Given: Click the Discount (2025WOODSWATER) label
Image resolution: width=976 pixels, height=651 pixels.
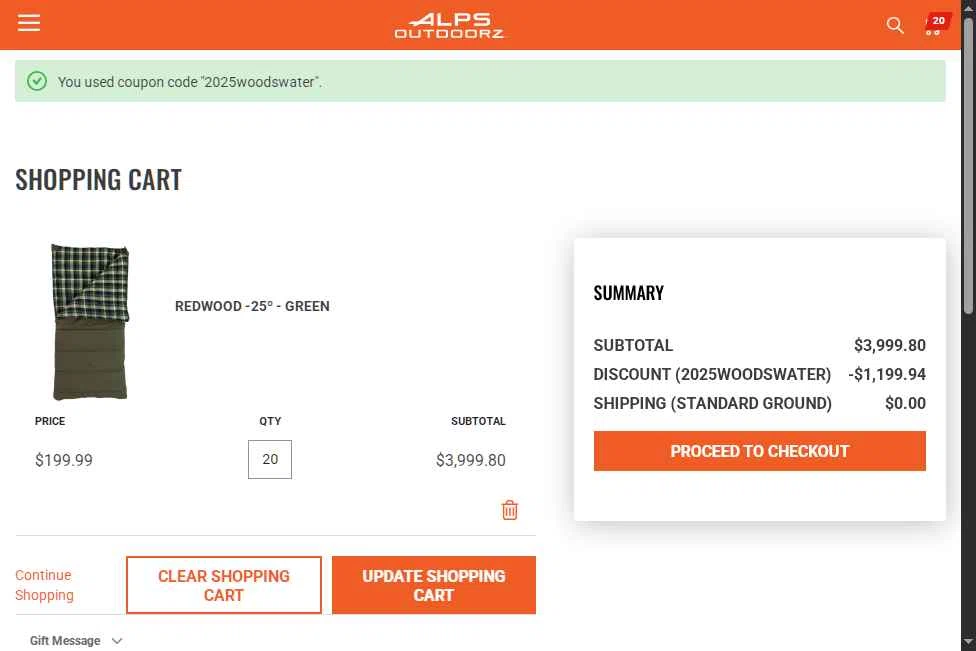Looking at the screenshot, I should click(712, 374).
